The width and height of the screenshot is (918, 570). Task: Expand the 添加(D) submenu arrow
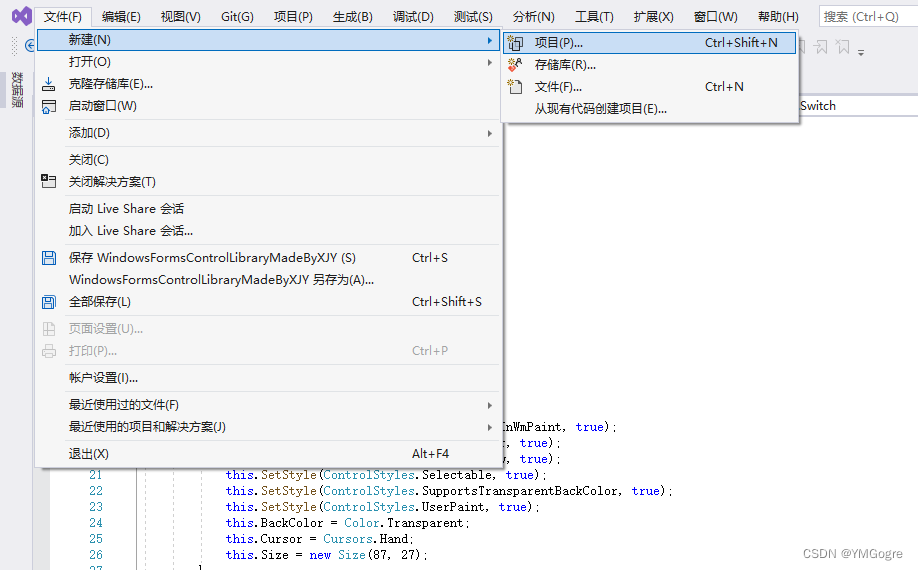click(489, 133)
